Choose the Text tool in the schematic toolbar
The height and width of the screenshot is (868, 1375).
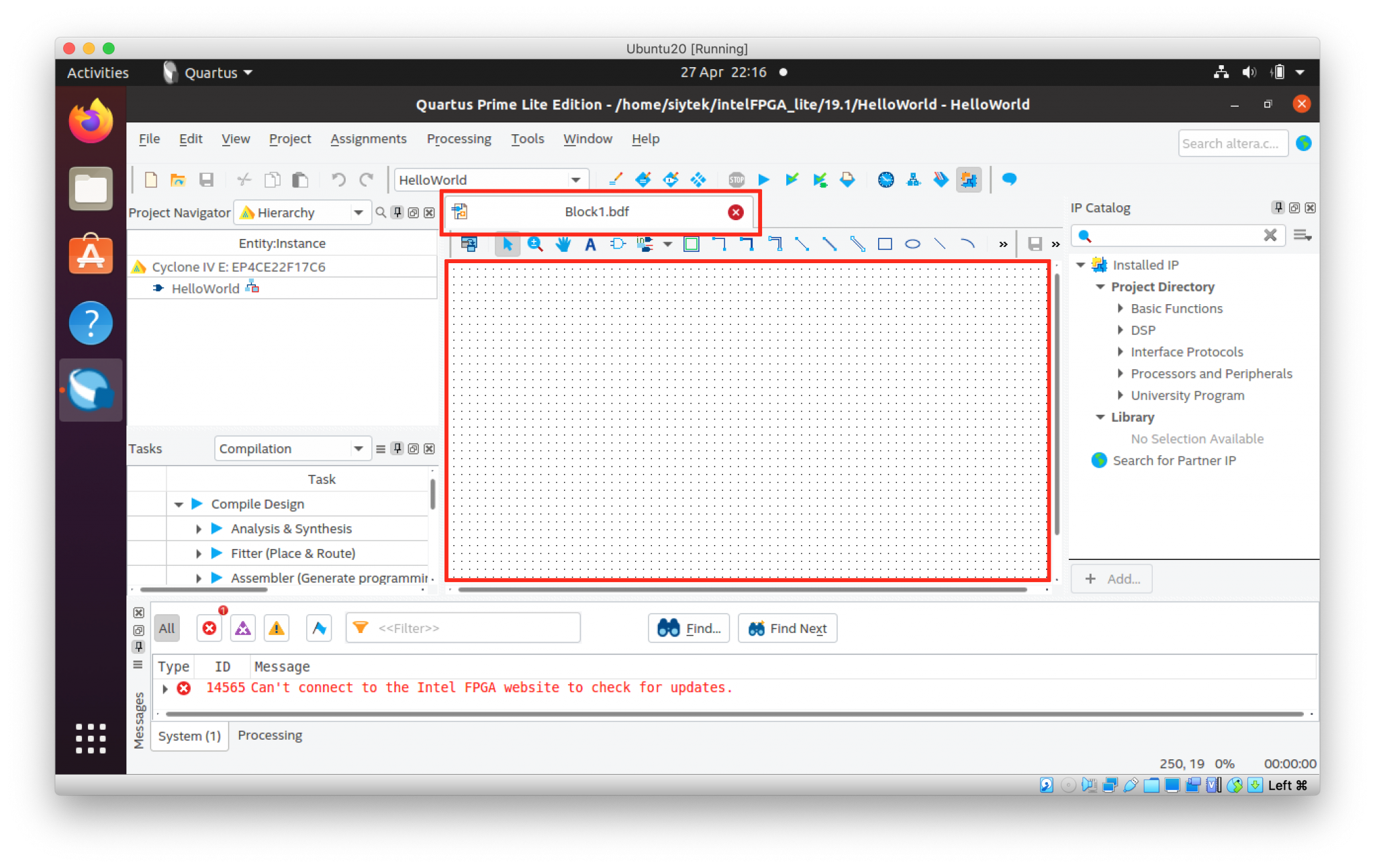[x=589, y=244]
